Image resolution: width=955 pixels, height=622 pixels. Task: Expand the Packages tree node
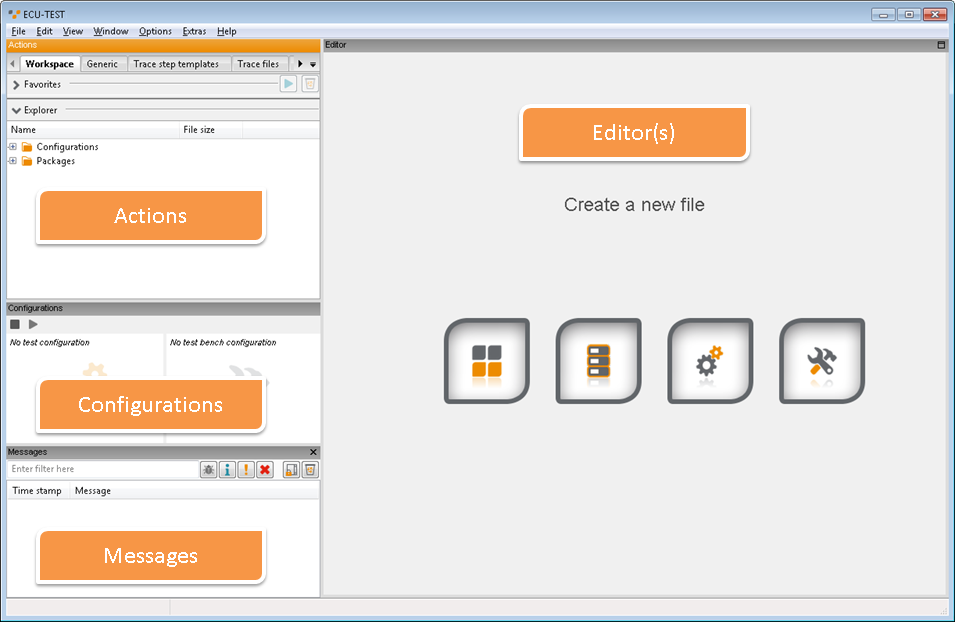[x=13, y=161]
